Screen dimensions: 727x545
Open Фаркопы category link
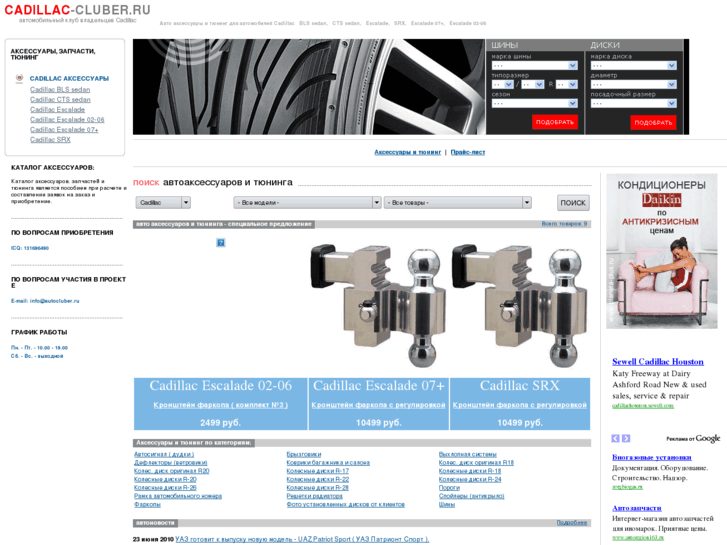coord(147,505)
